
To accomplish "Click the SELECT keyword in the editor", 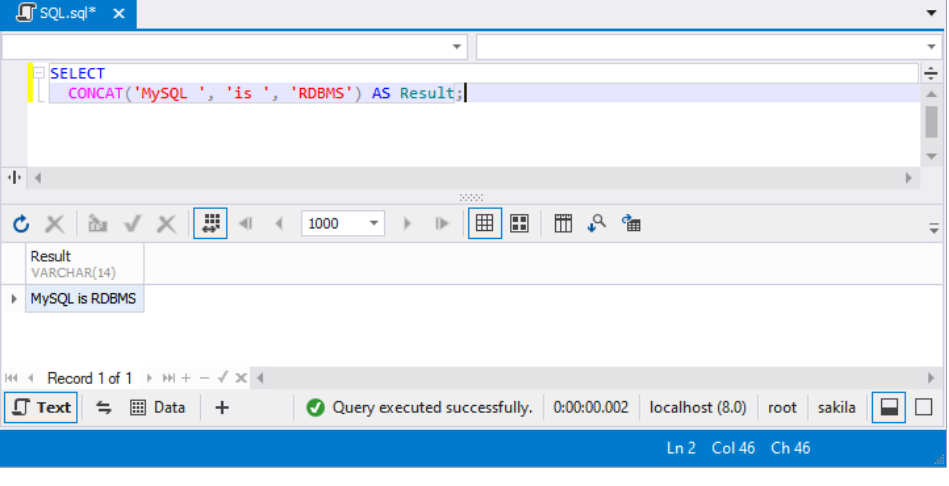I will tap(77, 73).
